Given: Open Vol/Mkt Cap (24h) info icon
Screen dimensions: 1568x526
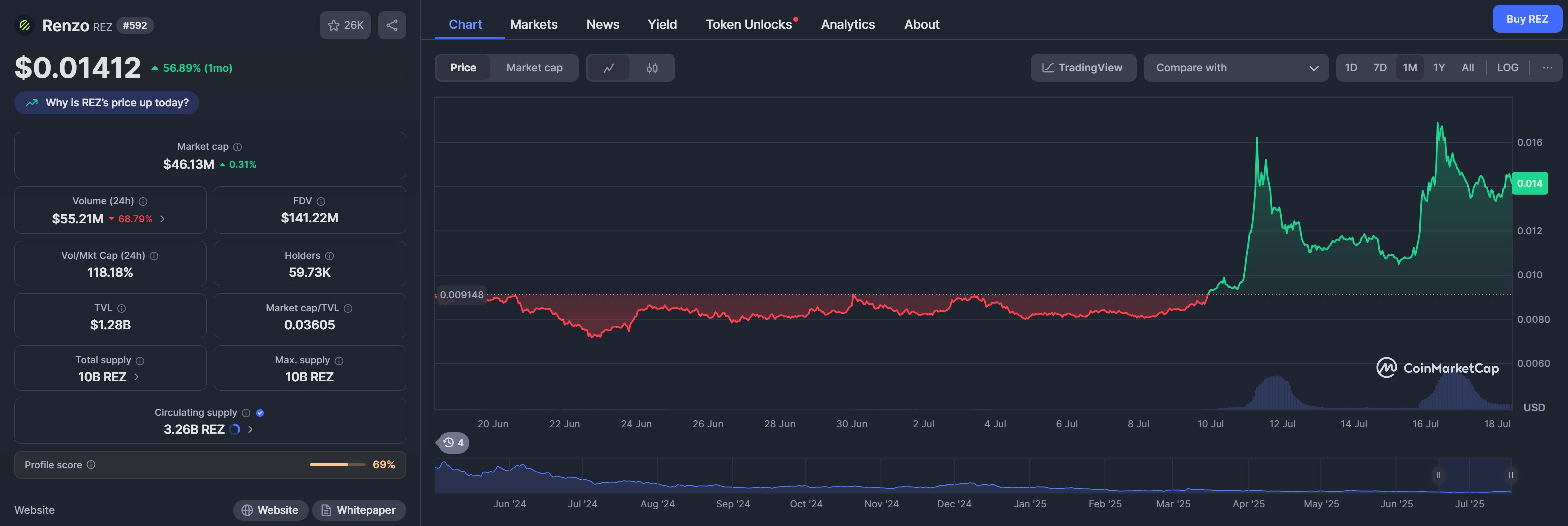Looking at the screenshot, I should tap(154, 256).
